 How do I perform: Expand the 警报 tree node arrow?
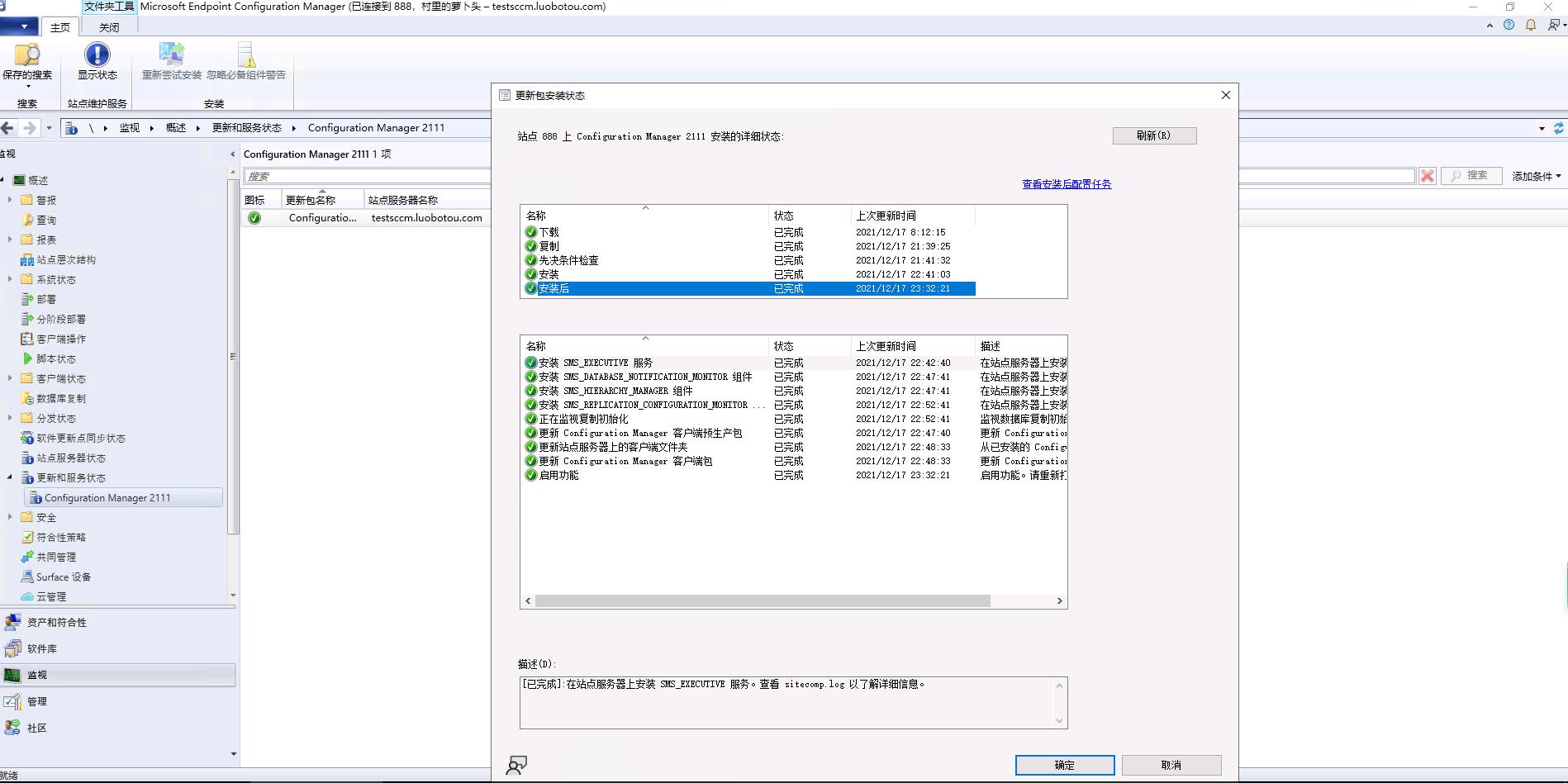pos(10,200)
